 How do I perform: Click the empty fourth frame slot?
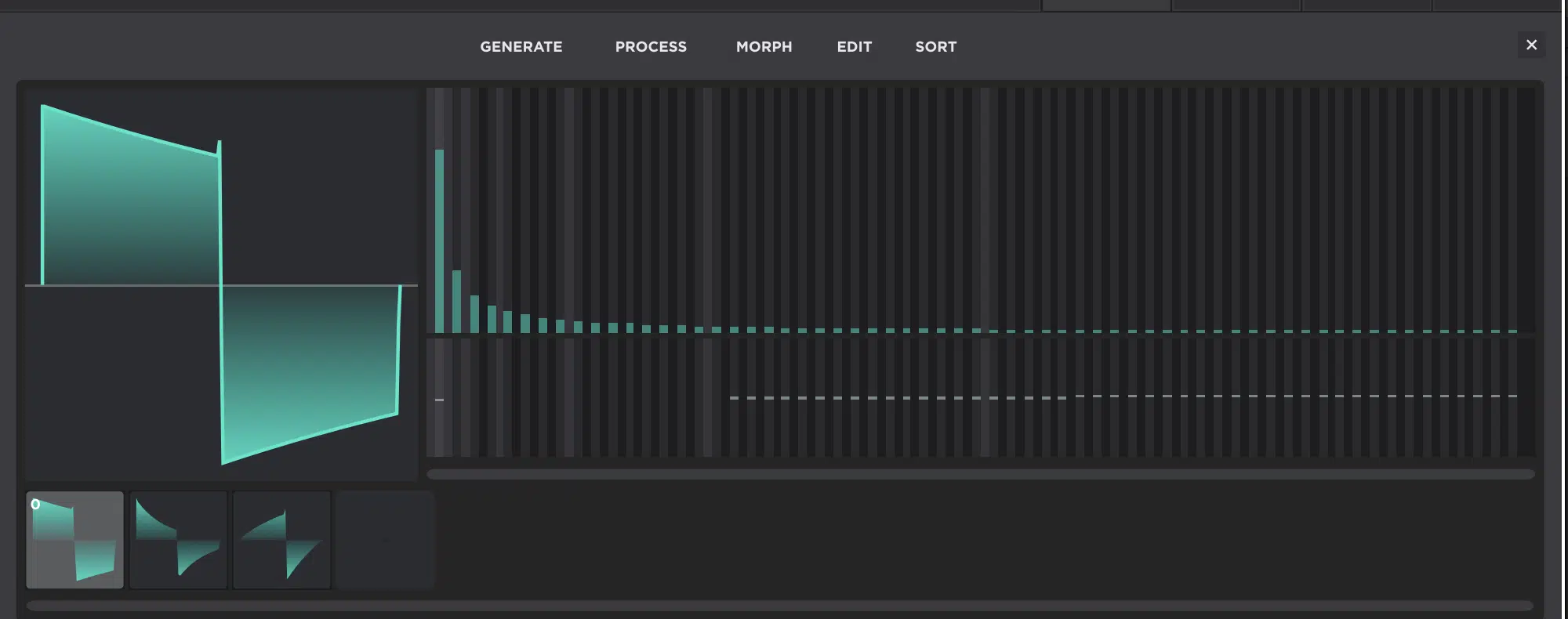385,540
